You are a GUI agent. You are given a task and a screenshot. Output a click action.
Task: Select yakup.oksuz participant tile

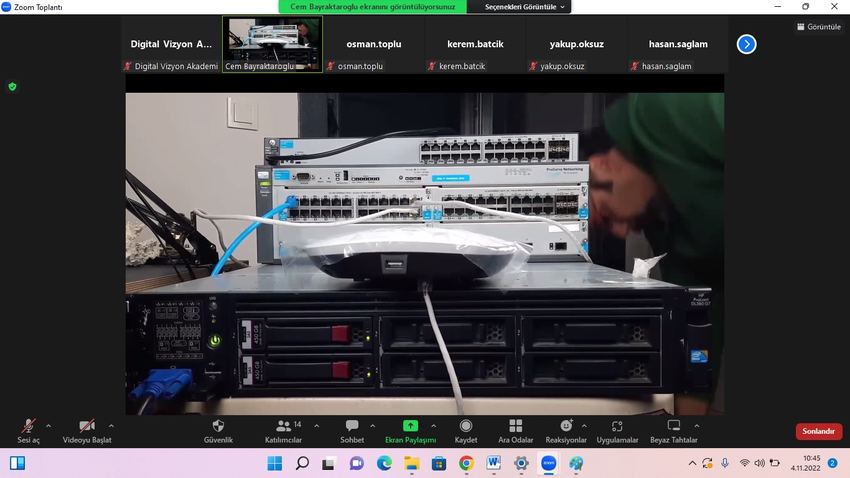tap(577, 44)
